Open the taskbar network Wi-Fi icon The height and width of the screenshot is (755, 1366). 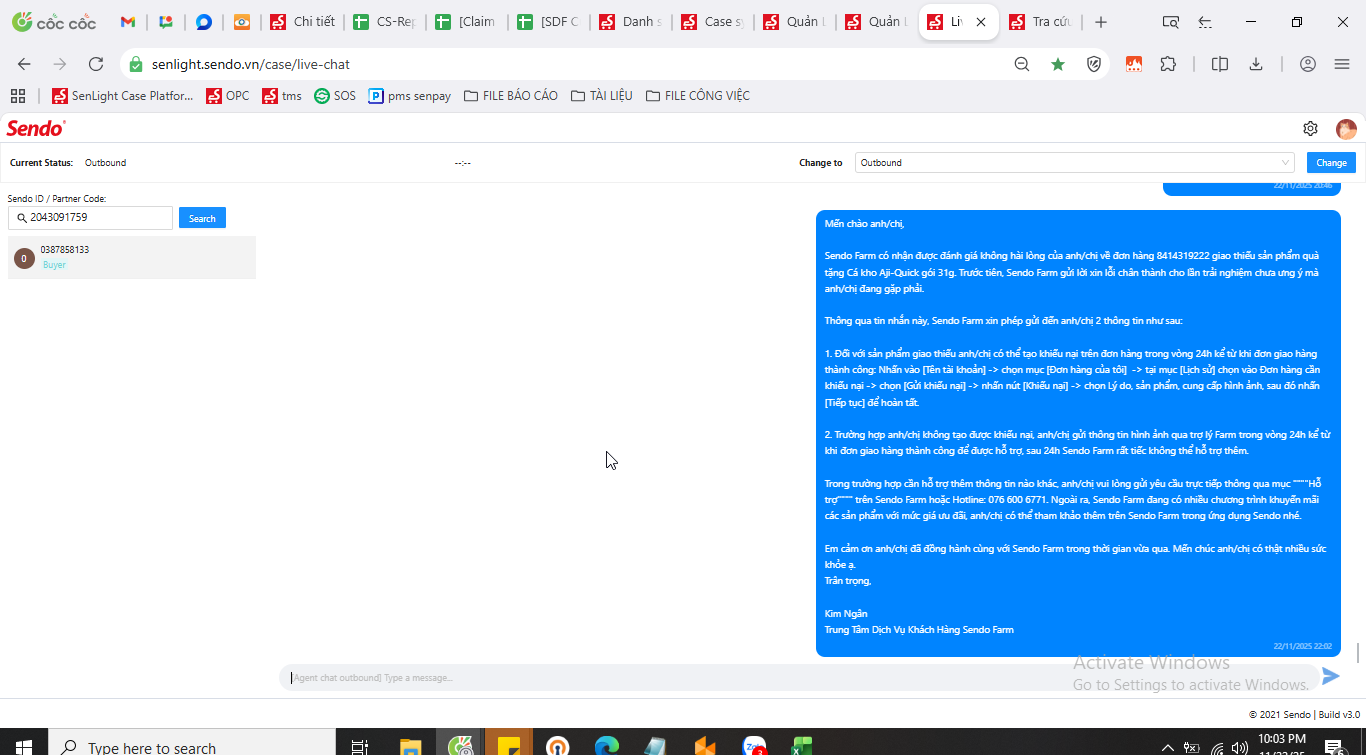(x=1217, y=747)
